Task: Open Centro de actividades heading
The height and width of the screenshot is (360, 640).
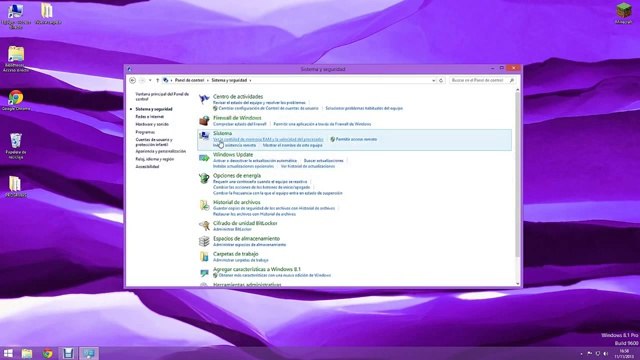Action: pyautogui.click(x=238, y=97)
